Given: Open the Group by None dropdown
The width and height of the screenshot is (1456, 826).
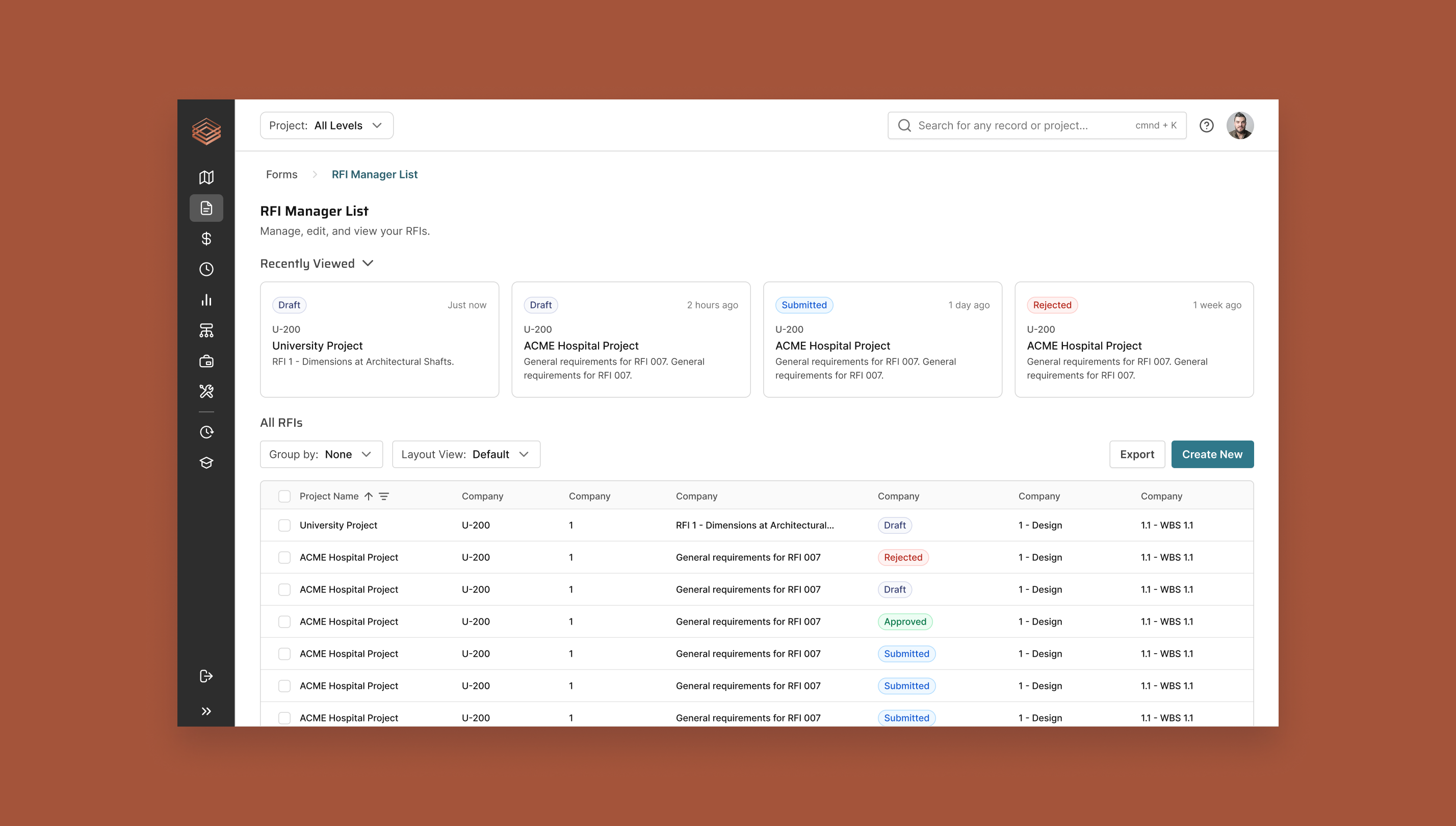Looking at the screenshot, I should click(321, 454).
